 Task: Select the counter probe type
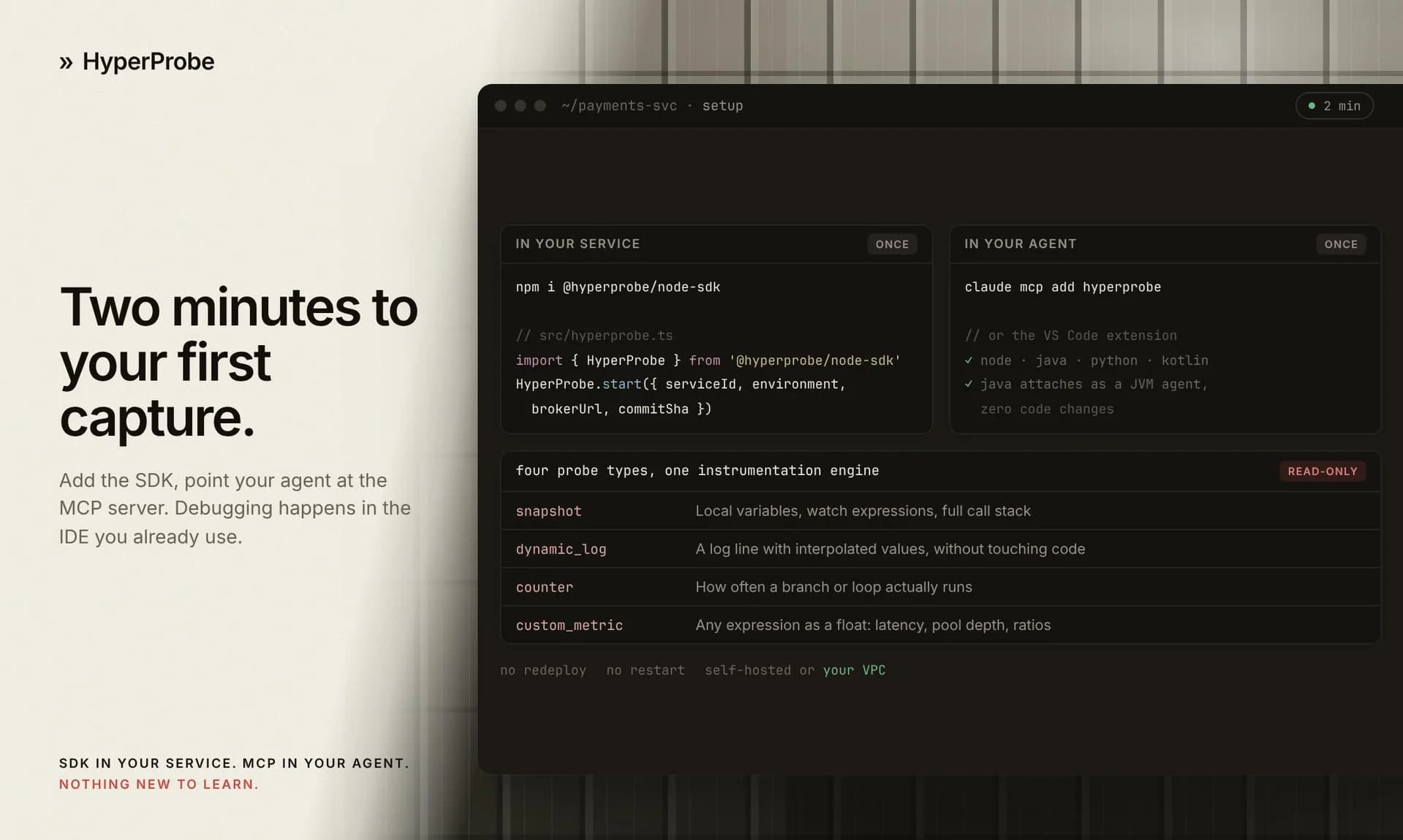pos(545,587)
